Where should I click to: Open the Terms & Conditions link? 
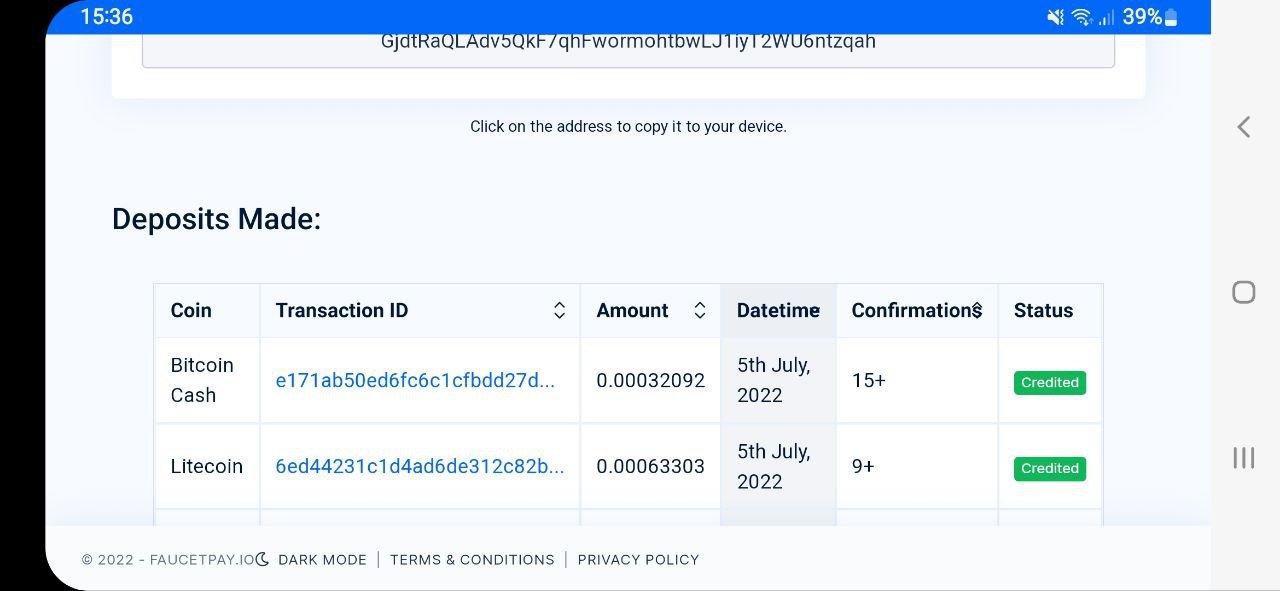[x=472, y=560]
